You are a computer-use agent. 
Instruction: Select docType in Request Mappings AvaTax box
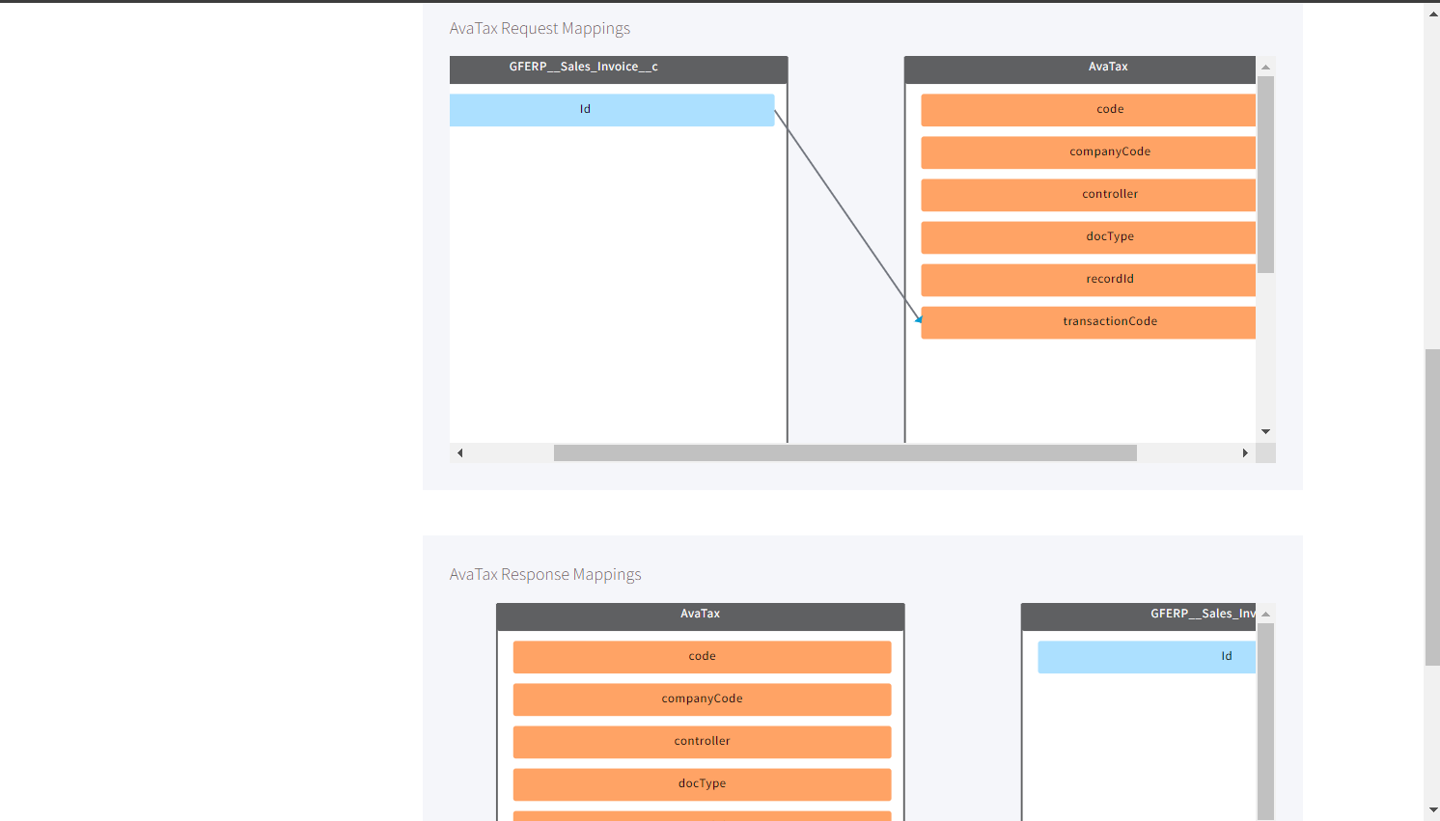(1088, 237)
